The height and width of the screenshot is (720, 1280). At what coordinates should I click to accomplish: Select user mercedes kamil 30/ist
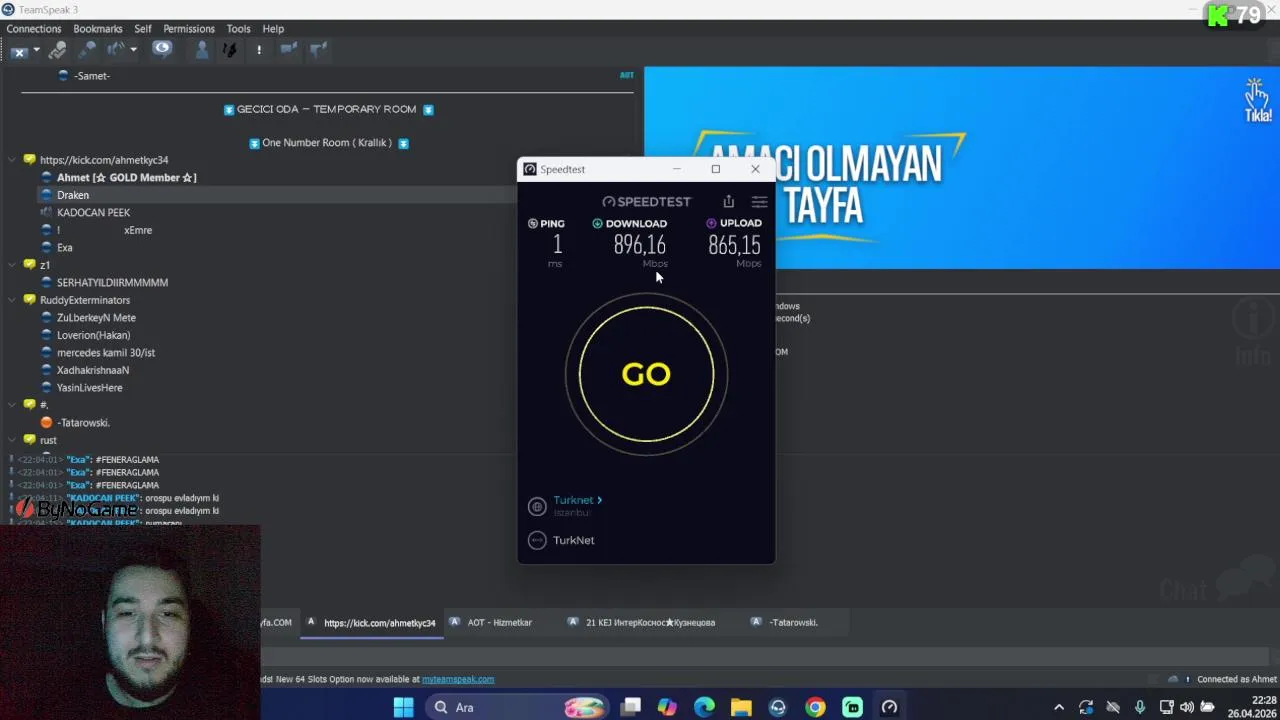105,353
